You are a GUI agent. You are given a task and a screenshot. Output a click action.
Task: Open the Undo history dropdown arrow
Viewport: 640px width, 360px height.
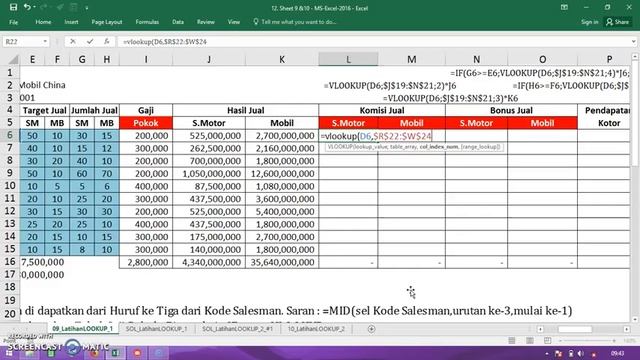click(x=34, y=7)
